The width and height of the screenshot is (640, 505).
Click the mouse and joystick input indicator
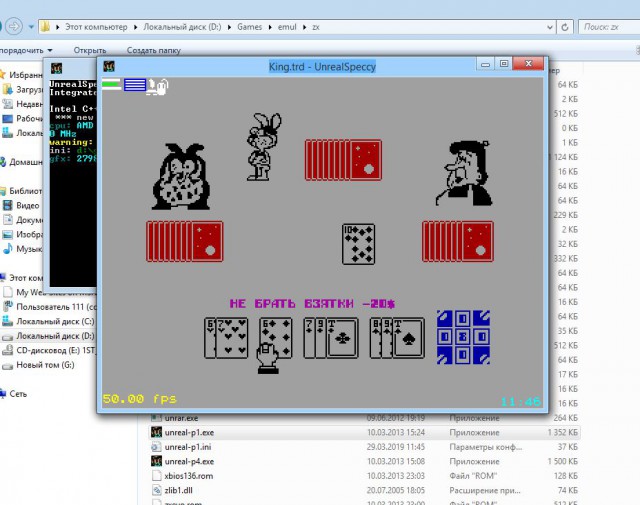(x=158, y=86)
